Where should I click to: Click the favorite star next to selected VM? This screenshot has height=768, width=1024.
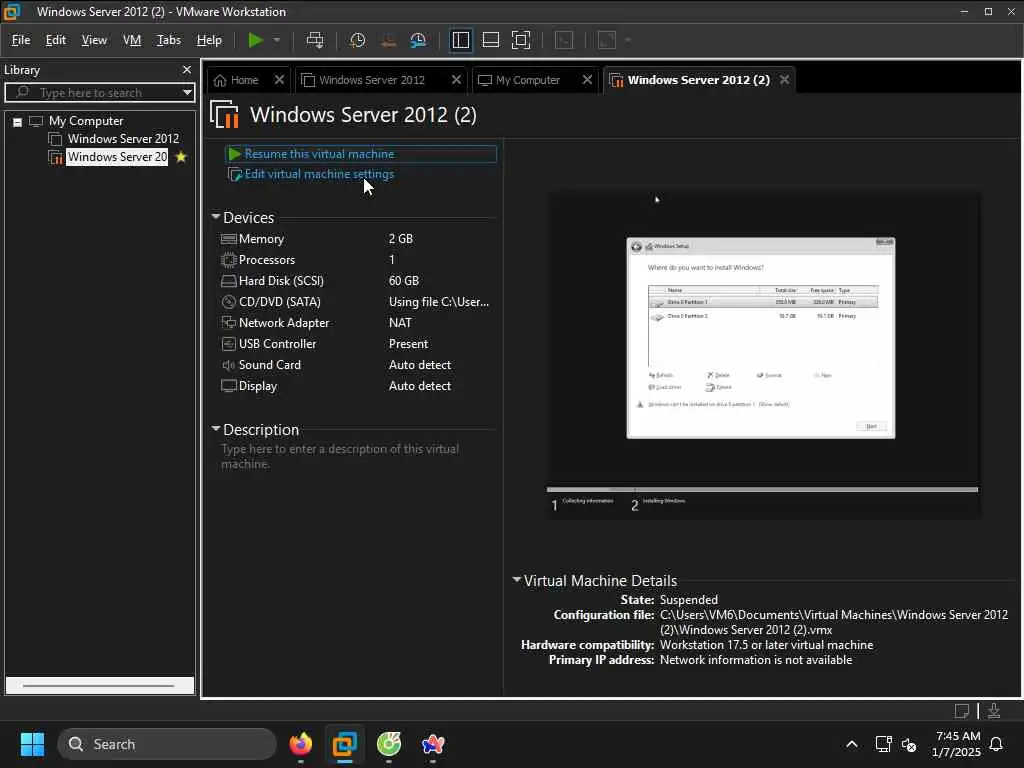[181, 157]
